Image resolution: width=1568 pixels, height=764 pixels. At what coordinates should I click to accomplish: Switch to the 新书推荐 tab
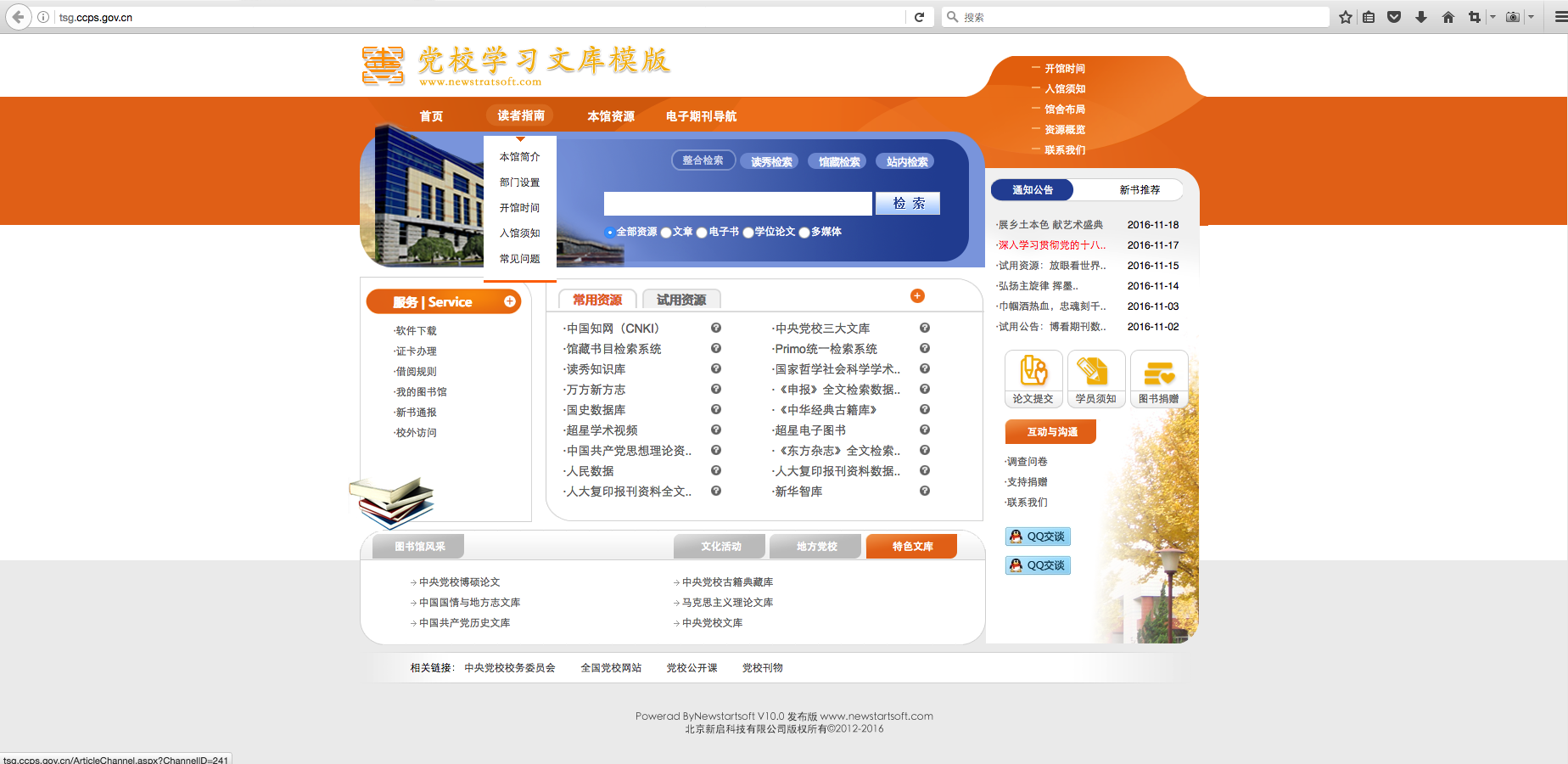click(x=1140, y=190)
